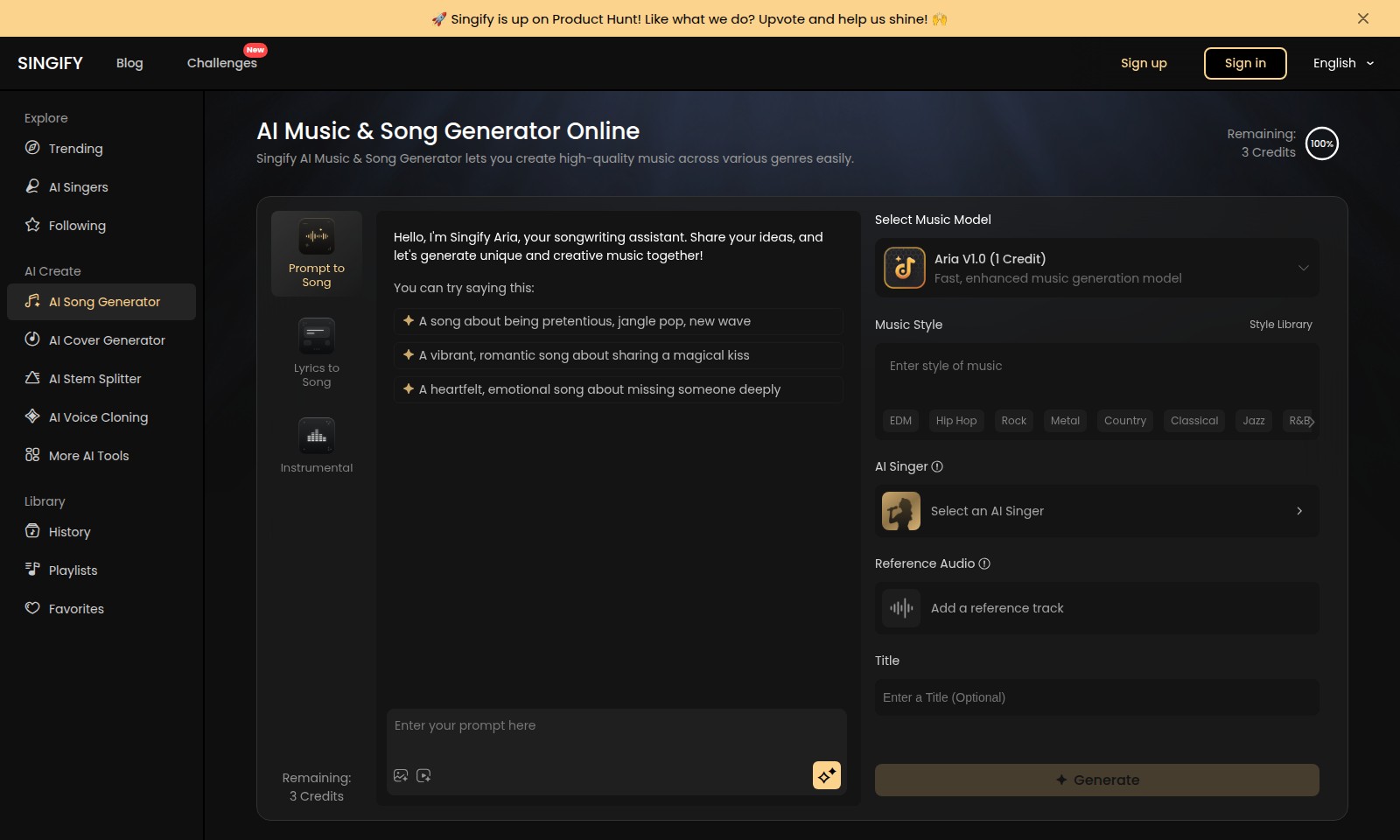Expand the Aria V1.0 music model dropdown

point(1097,268)
